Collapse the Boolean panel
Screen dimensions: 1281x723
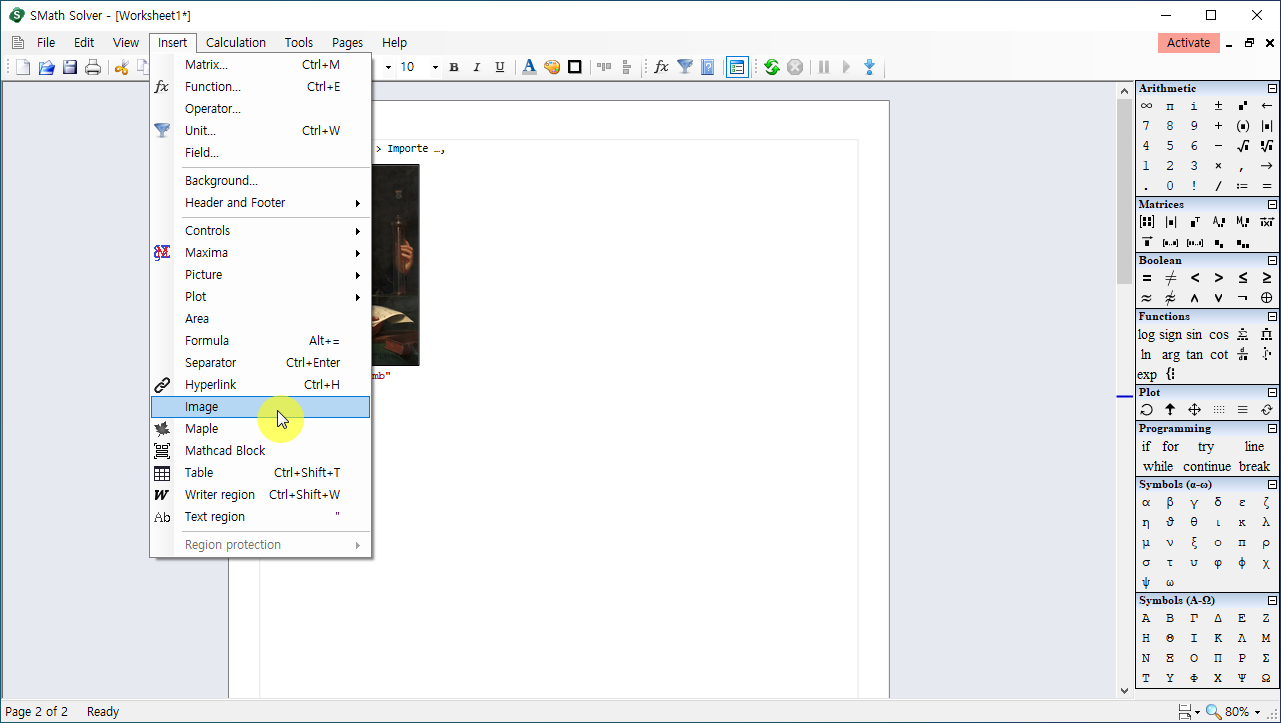[x=1272, y=261]
